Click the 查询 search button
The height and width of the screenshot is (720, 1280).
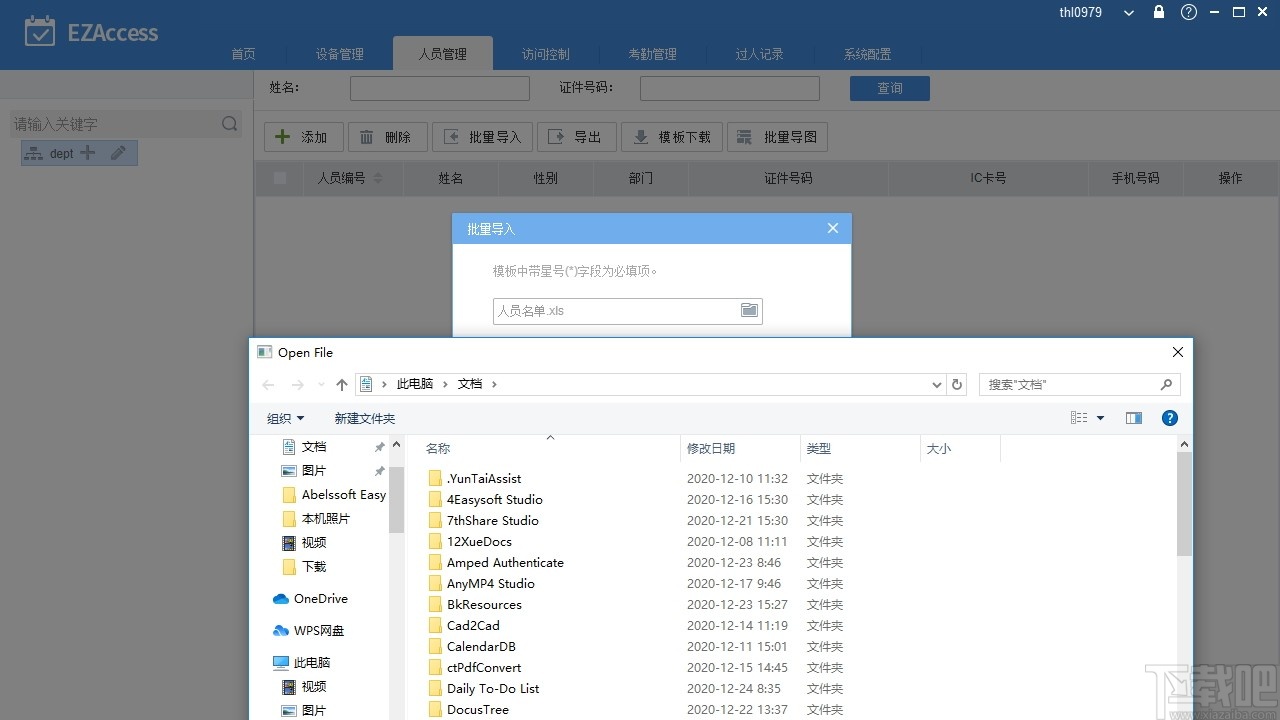tap(889, 88)
